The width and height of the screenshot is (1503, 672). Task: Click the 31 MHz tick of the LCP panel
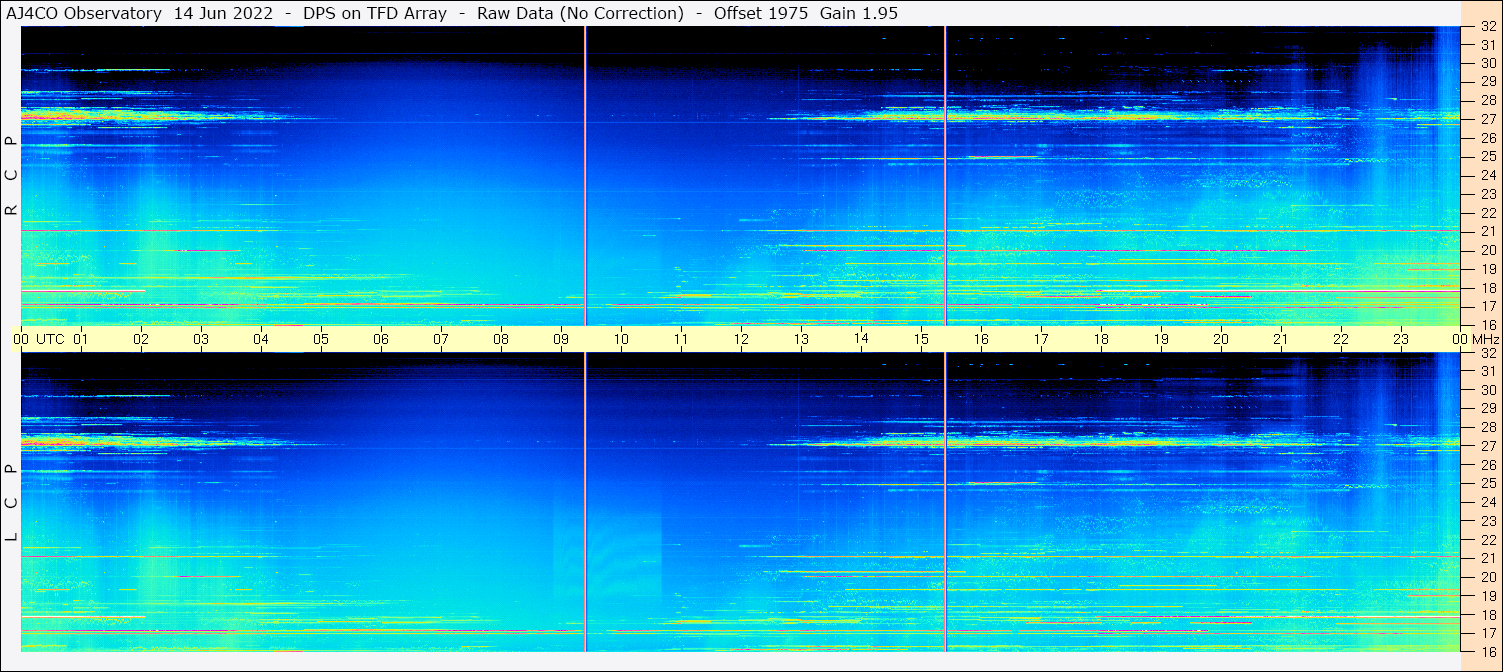(x=1487, y=371)
